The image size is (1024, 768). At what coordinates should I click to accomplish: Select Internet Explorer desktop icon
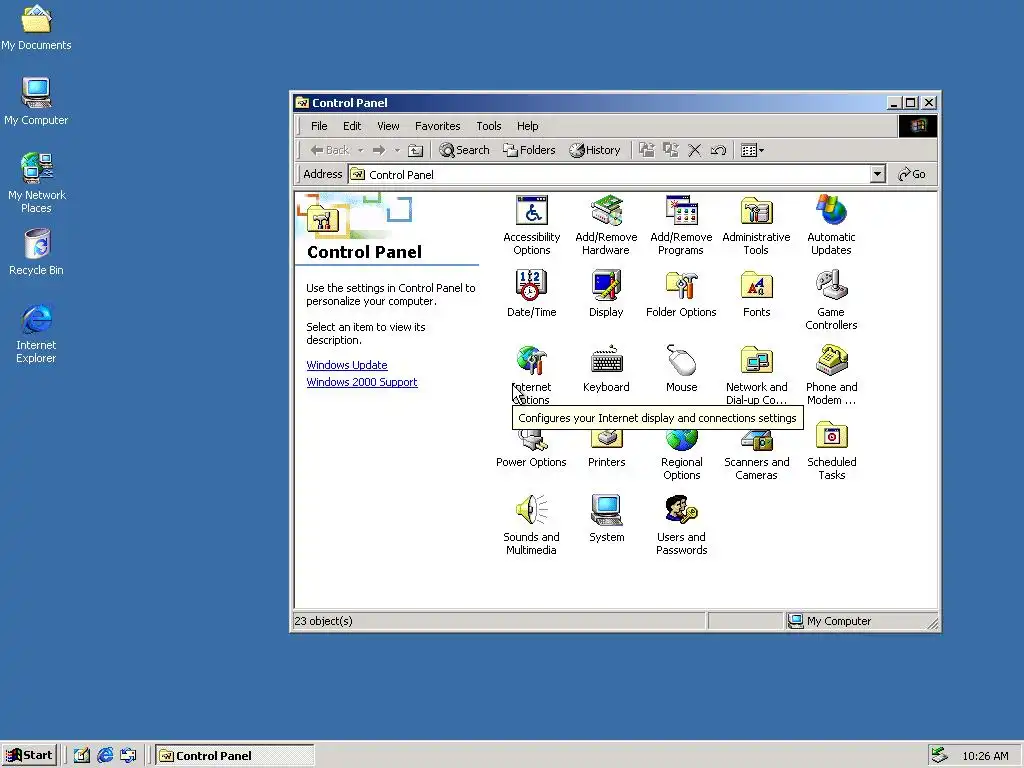[x=36, y=333]
